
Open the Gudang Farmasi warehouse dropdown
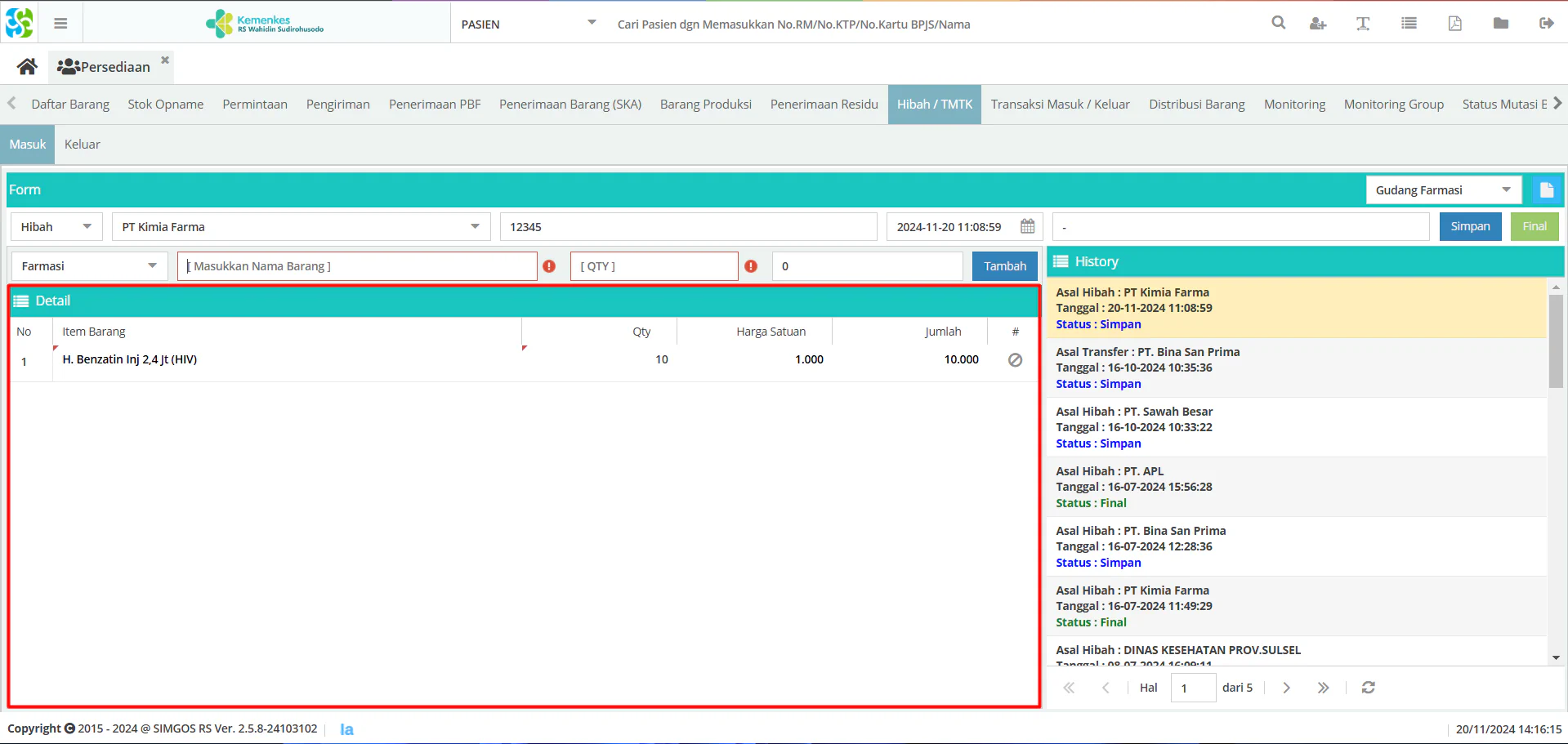pyautogui.click(x=1443, y=190)
